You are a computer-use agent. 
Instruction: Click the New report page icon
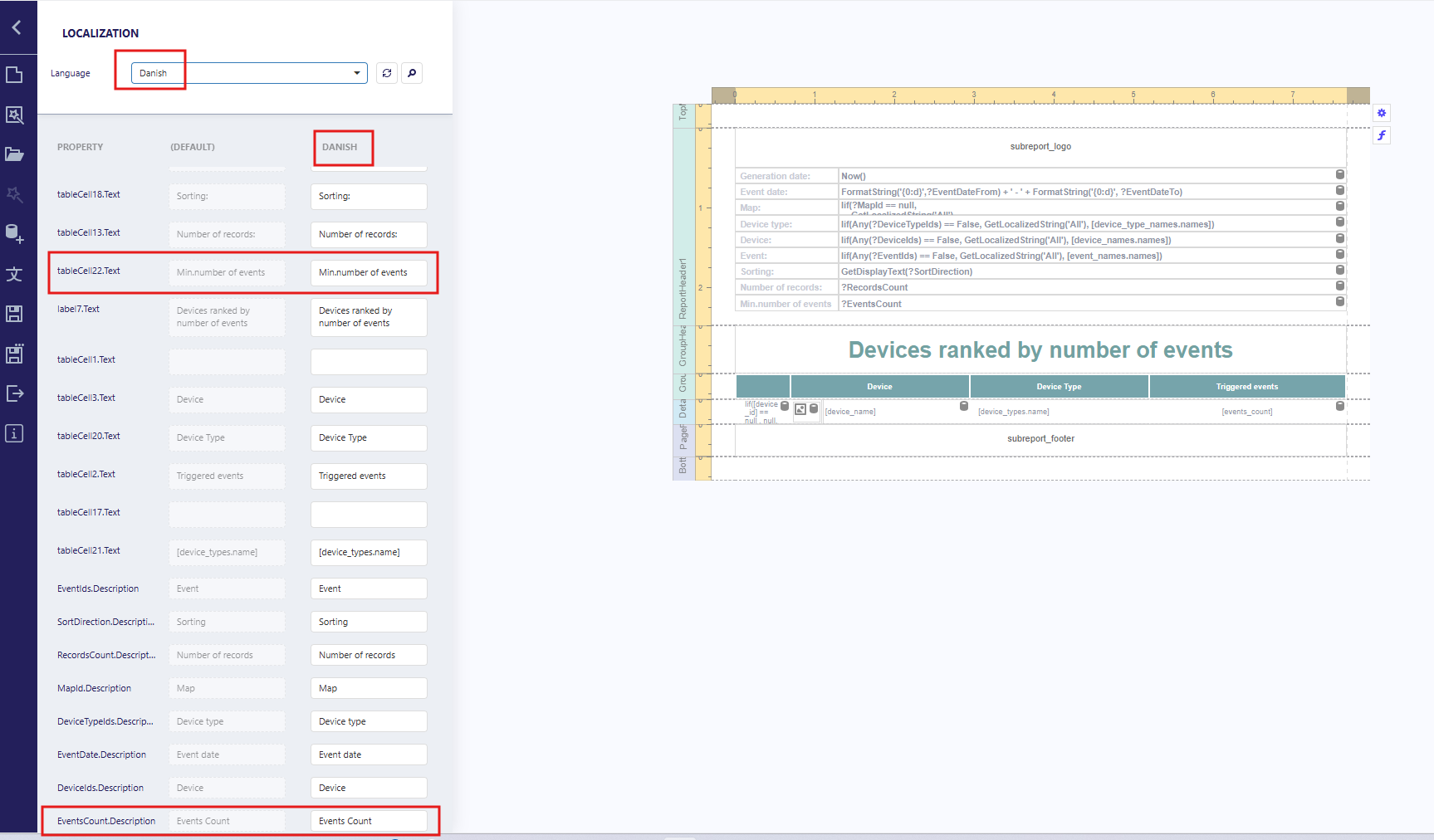pyautogui.click(x=15, y=75)
